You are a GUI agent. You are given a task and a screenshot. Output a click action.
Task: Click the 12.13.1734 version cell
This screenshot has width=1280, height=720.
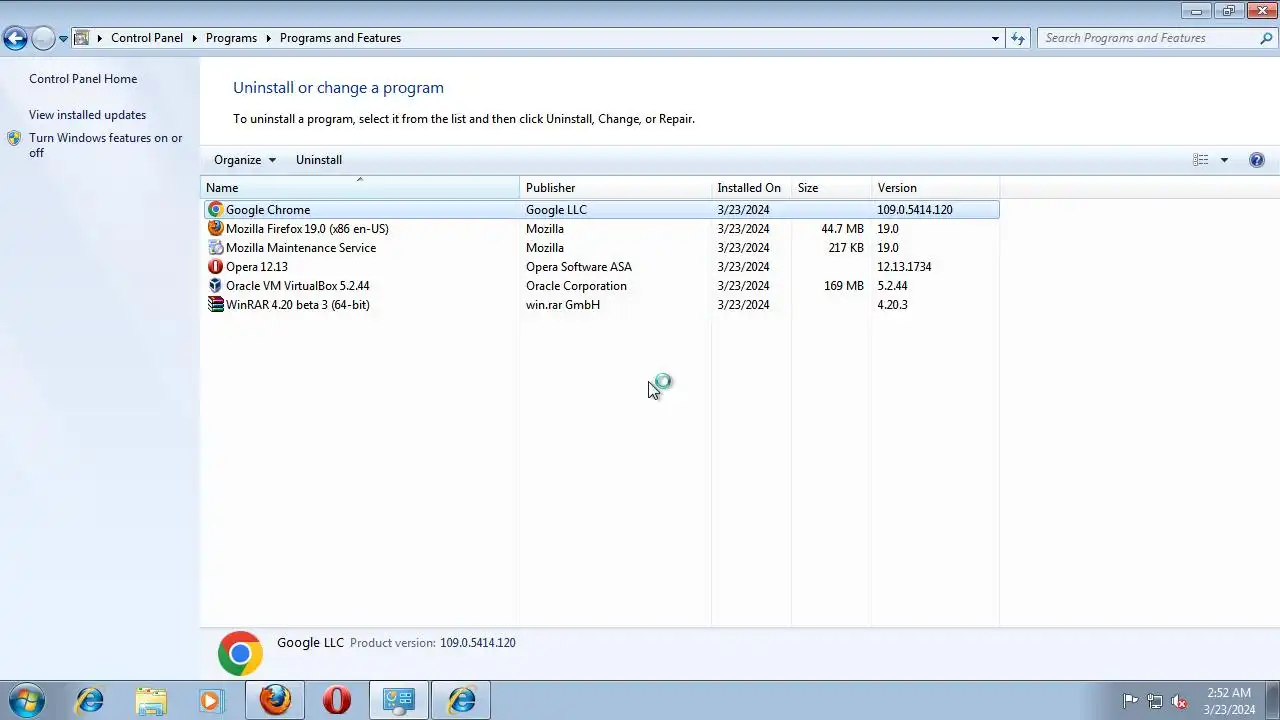click(905, 267)
